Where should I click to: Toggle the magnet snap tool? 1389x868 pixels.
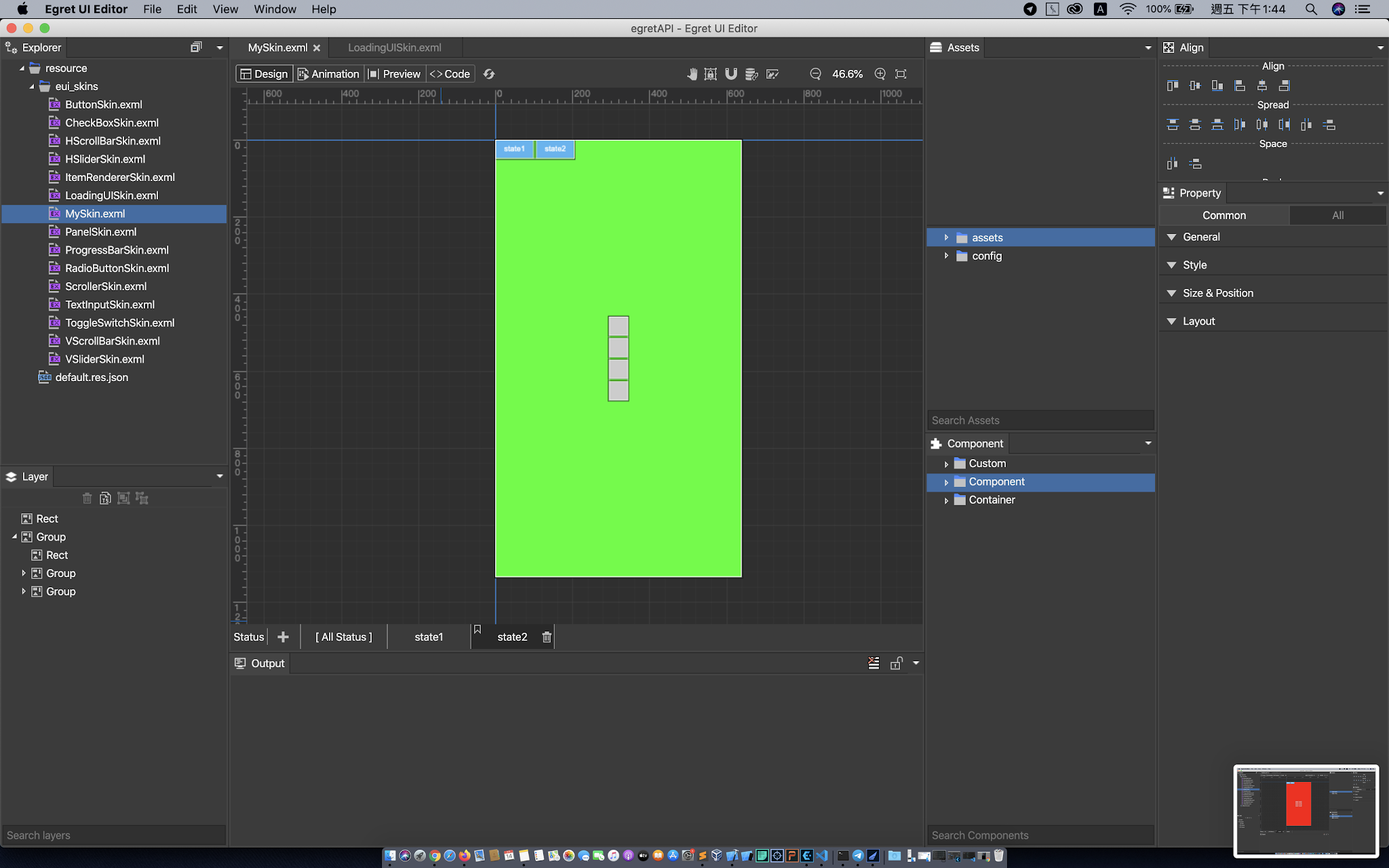point(731,74)
